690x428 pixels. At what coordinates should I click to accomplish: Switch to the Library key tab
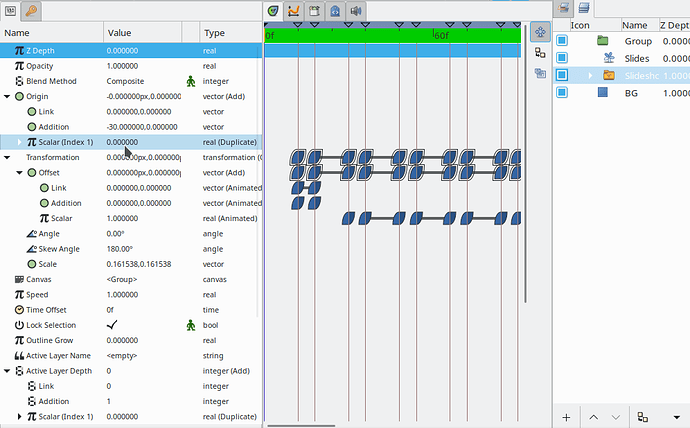[32, 11]
